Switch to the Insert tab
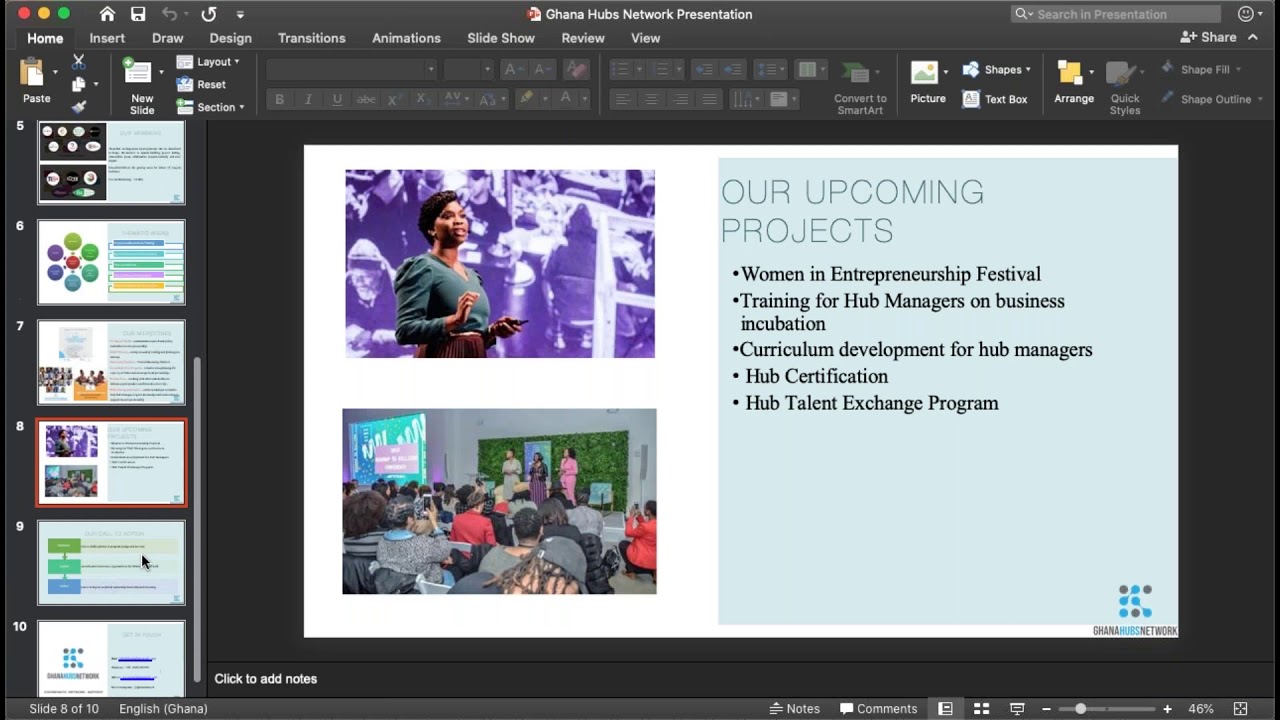The height and width of the screenshot is (720, 1280). coord(107,38)
